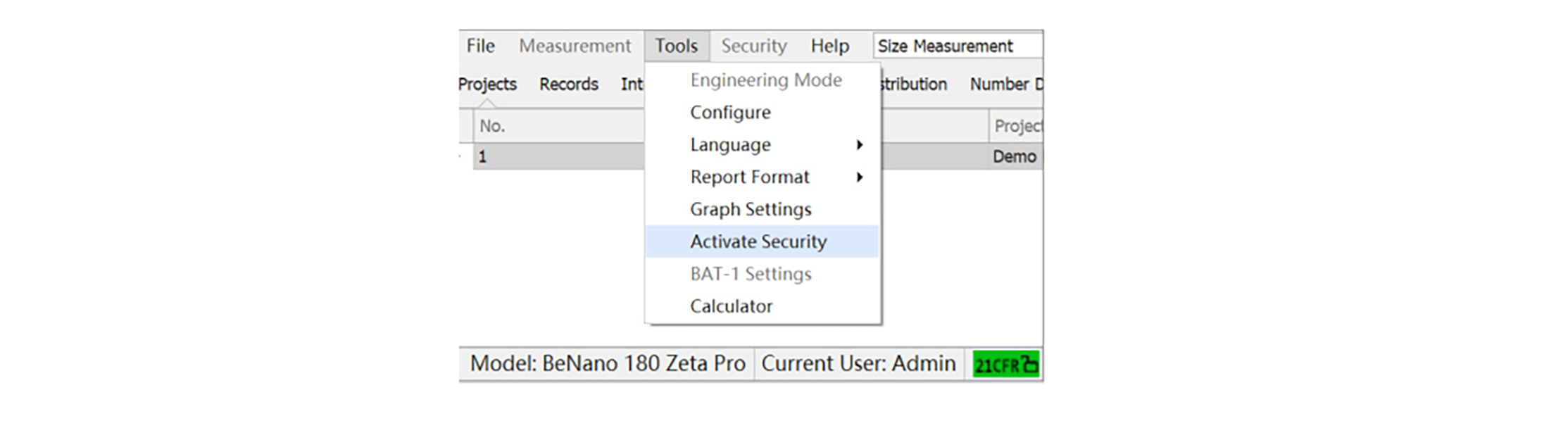Click the Size Measurement combo box
Viewport: 1568px width, 428px height.
pyautogui.click(x=956, y=46)
